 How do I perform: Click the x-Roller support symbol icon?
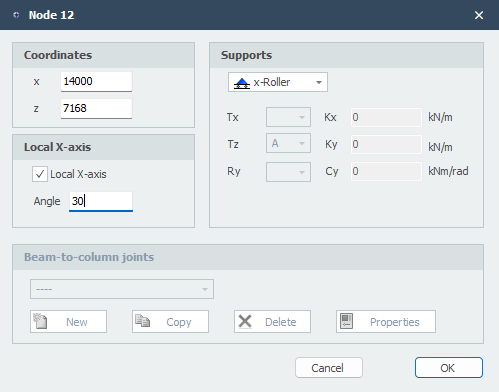(242, 83)
